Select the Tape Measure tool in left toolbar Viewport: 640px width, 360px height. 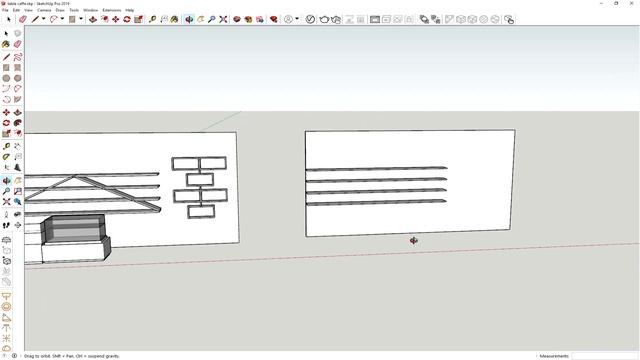click(x=6, y=147)
